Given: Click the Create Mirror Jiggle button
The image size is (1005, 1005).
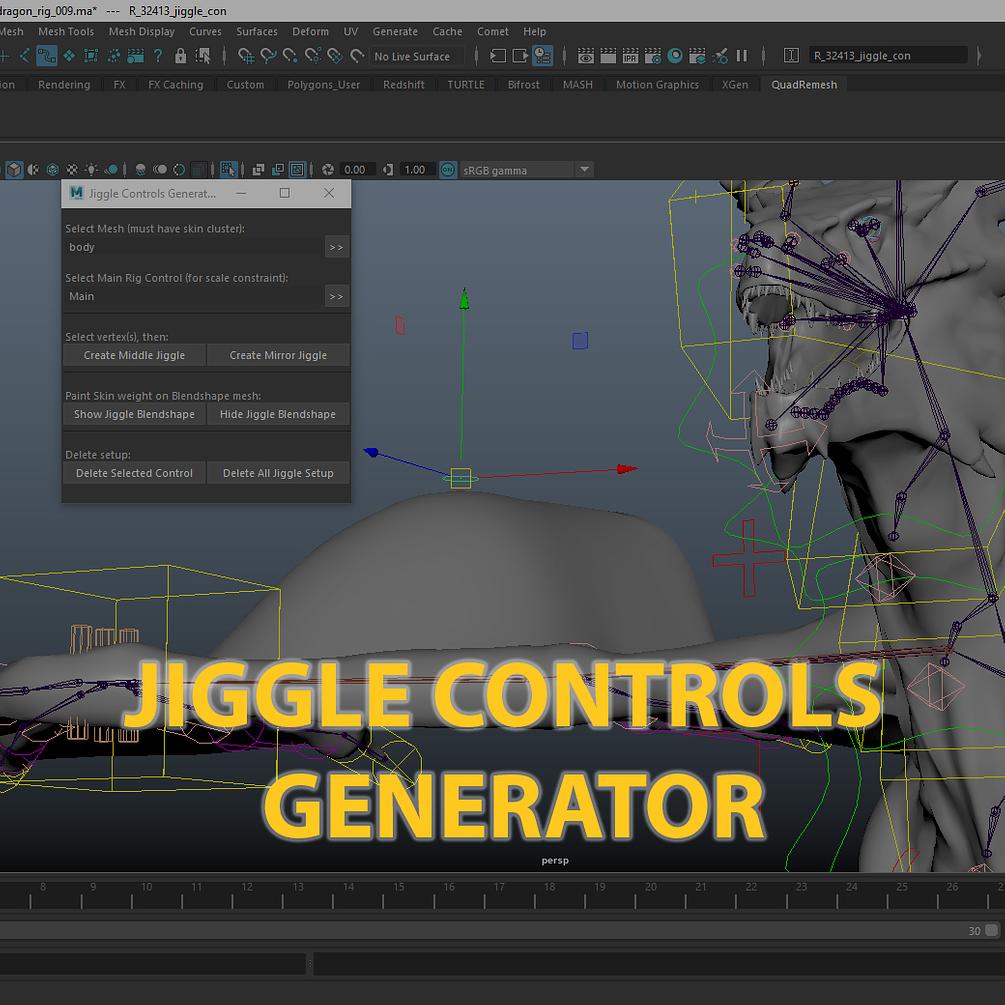Looking at the screenshot, I should tap(279, 355).
